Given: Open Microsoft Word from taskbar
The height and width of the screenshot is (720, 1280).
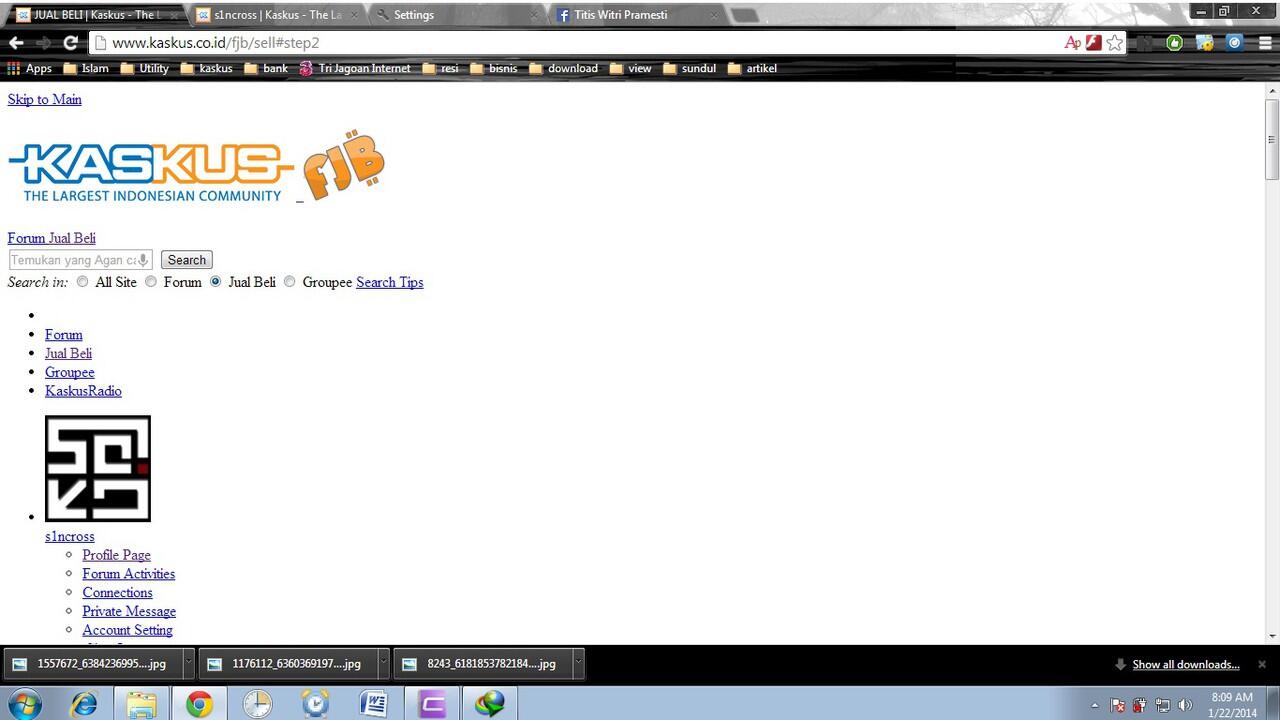Looking at the screenshot, I should 373,704.
